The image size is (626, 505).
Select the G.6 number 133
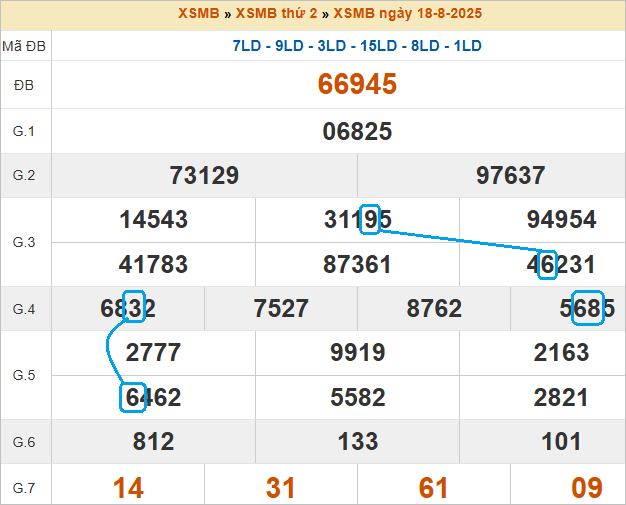[x=357, y=441]
